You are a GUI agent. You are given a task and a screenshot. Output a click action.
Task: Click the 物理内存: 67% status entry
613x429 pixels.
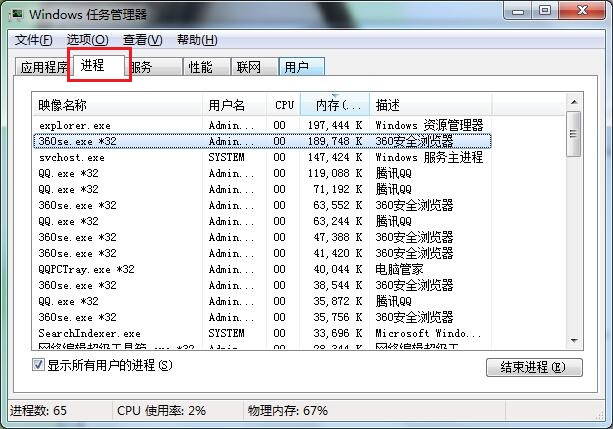click(287, 411)
